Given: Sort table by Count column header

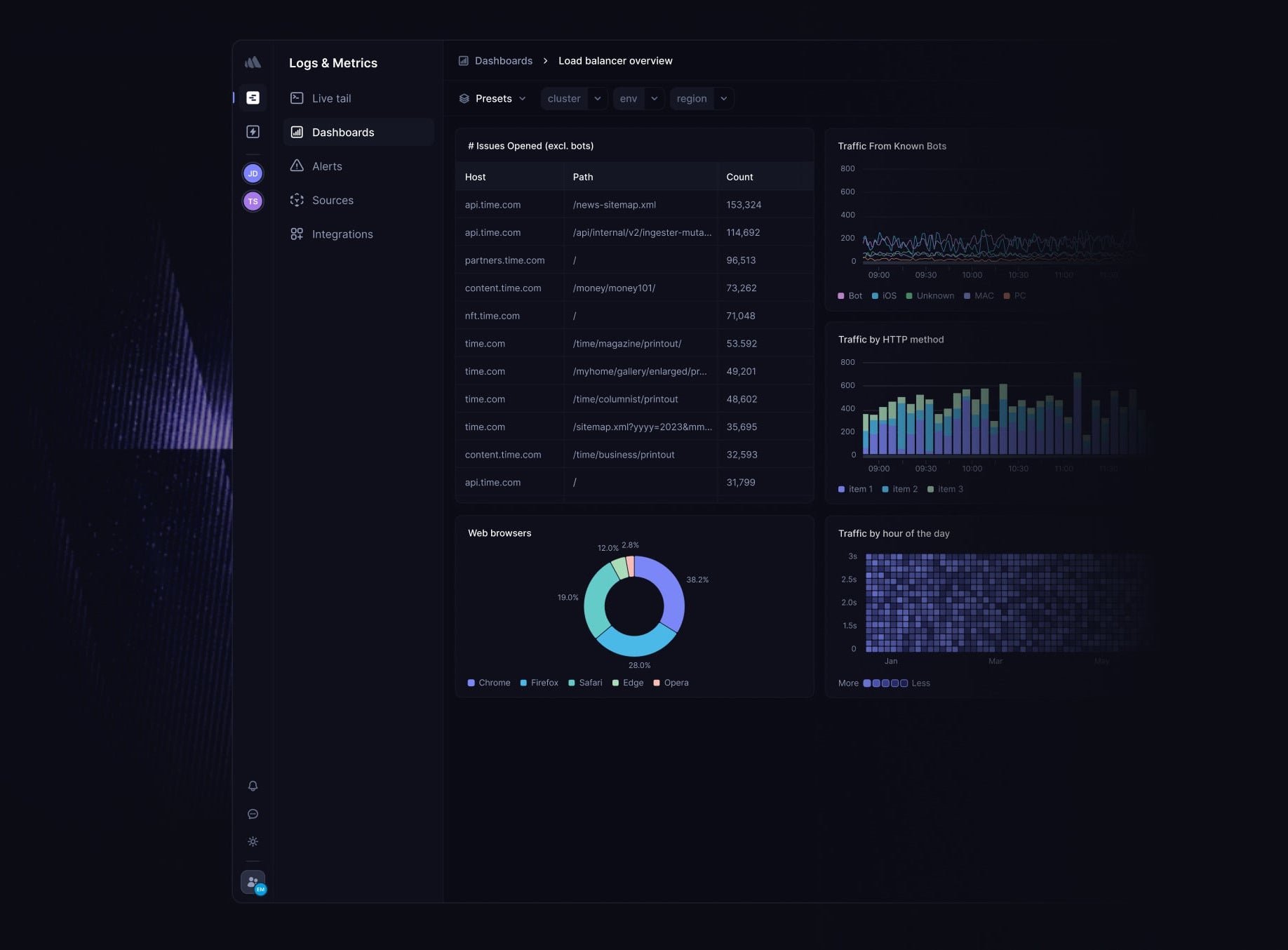Looking at the screenshot, I should click(x=739, y=177).
